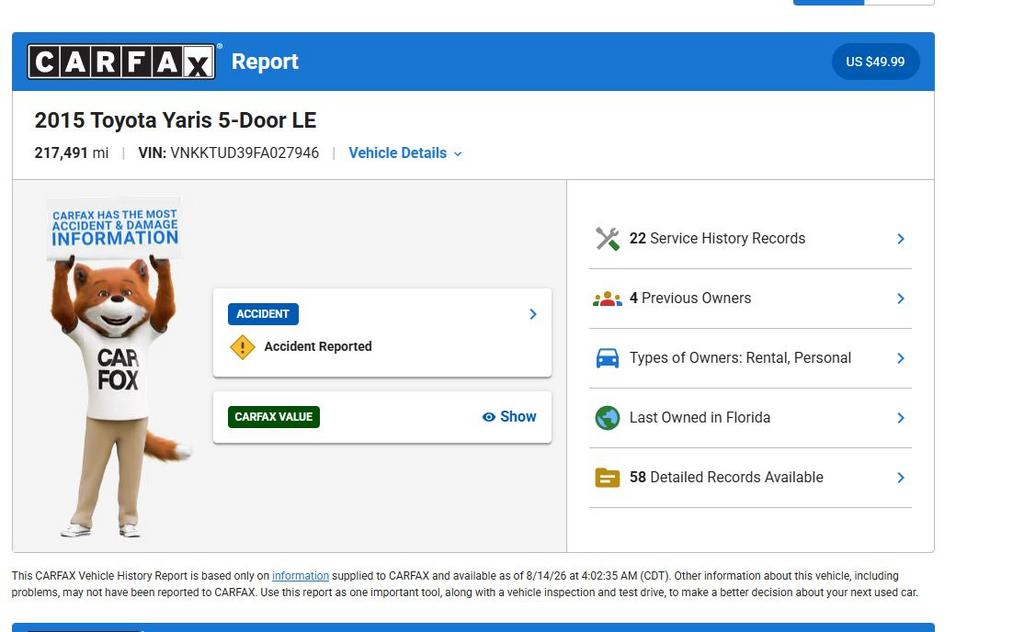Viewport: 1024px width, 632px height.
Task: Open Types of Owners: Rental, Personal
Action: (x=750, y=358)
